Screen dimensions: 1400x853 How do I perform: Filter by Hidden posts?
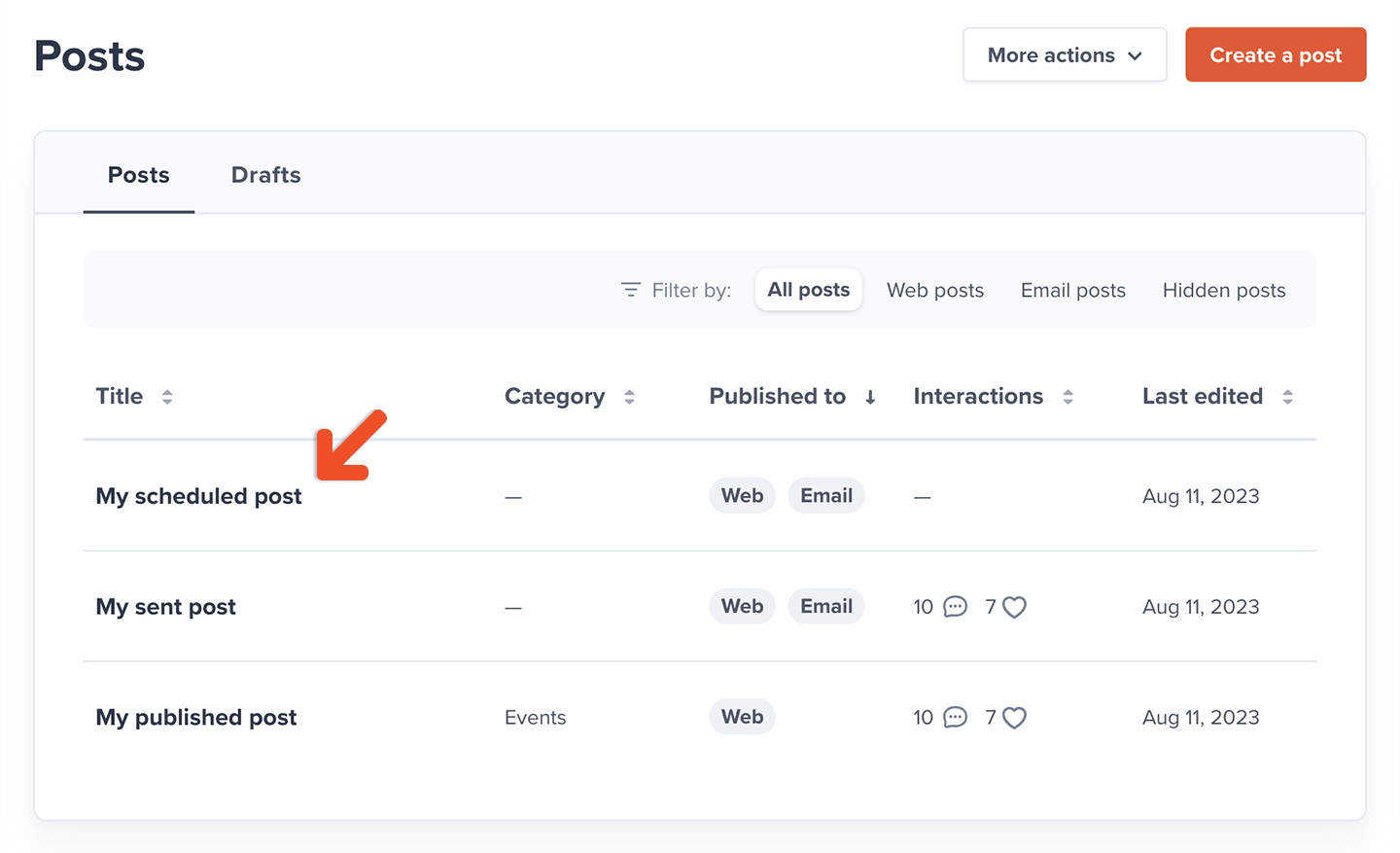click(1223, 290)
